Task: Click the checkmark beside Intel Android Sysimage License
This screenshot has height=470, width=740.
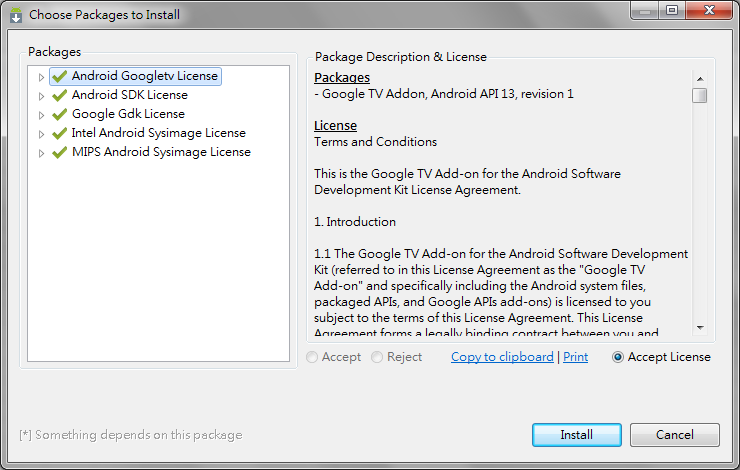Action: 59,133
